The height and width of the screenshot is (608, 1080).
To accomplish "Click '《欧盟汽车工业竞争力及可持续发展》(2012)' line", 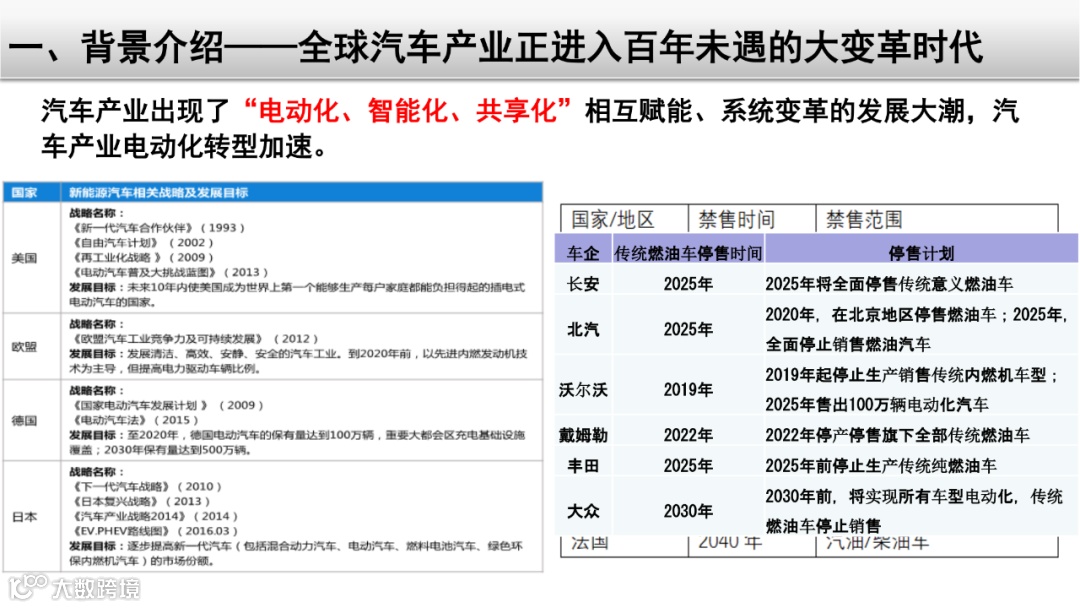I will (194, 339).
